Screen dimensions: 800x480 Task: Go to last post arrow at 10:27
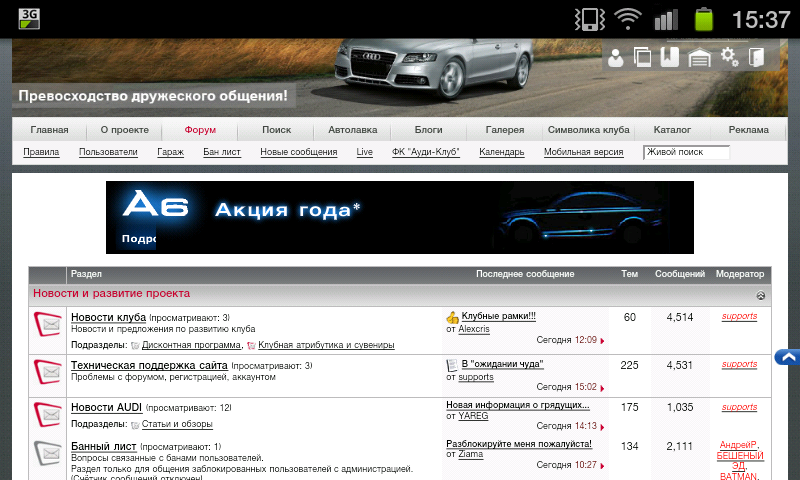click(x=603, y=466)
